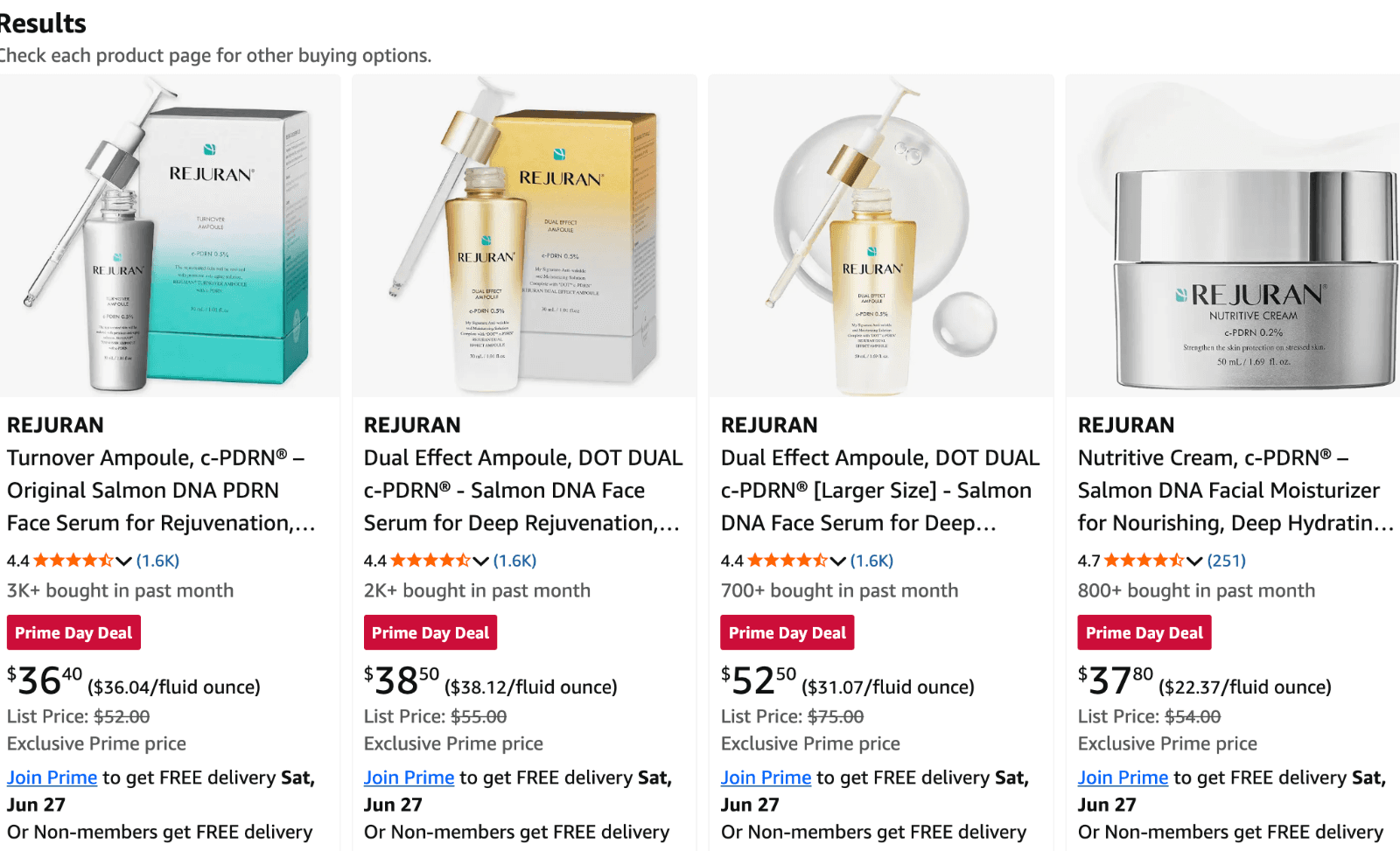The width and height of the screenshot is (1400, 851).
Task: Click the Prime Day Deal badge for $52.50 item
Action: (x=787, y=632)
